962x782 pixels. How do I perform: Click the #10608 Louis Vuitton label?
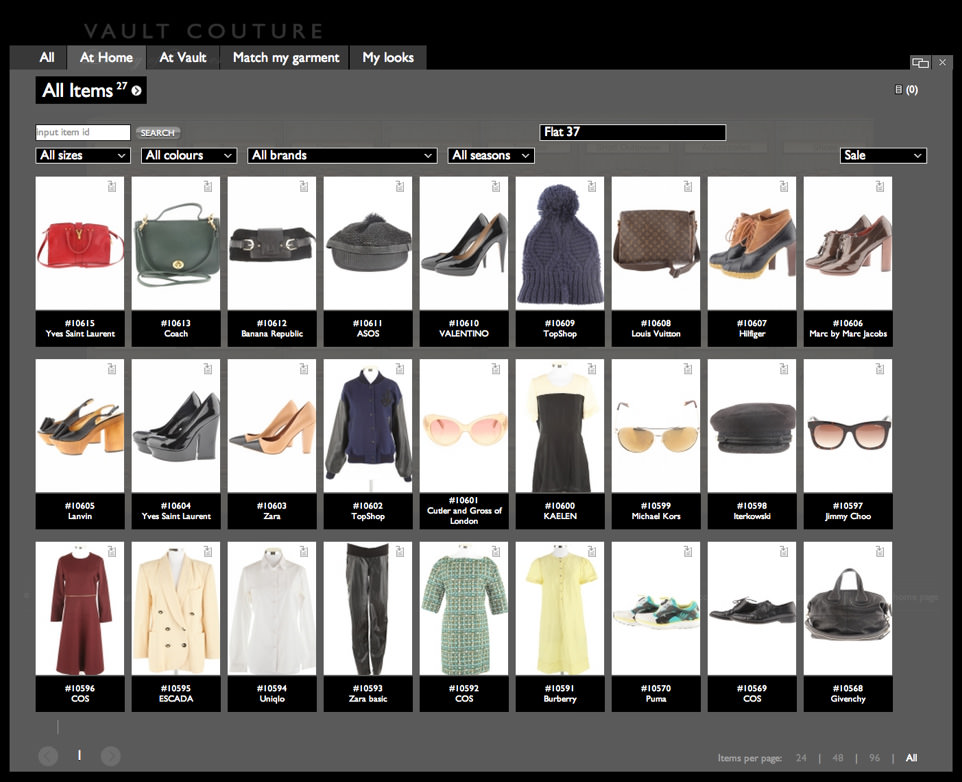coord(656,328)
